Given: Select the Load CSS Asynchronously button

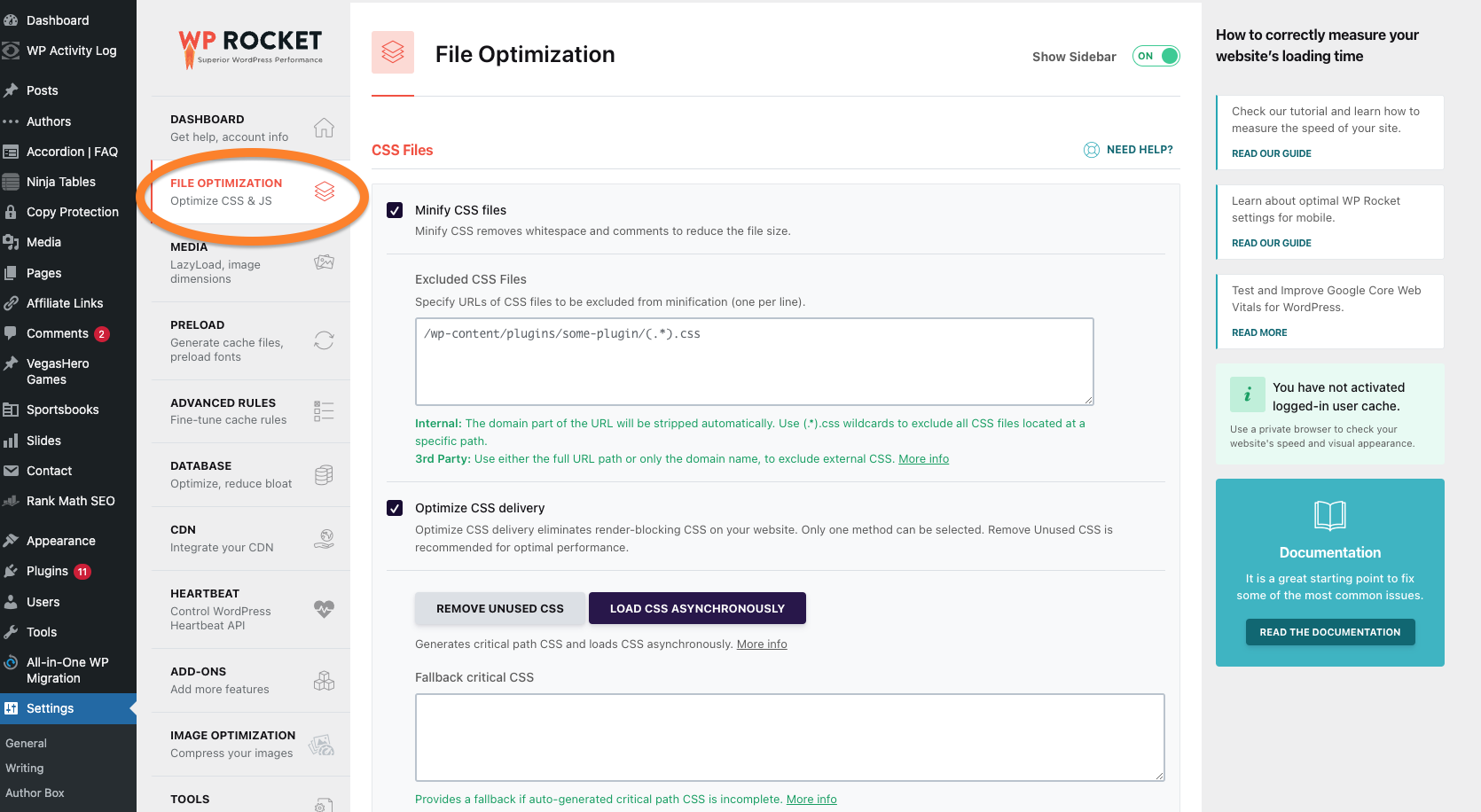Looking at the screenshot, I should pos(697,608).
